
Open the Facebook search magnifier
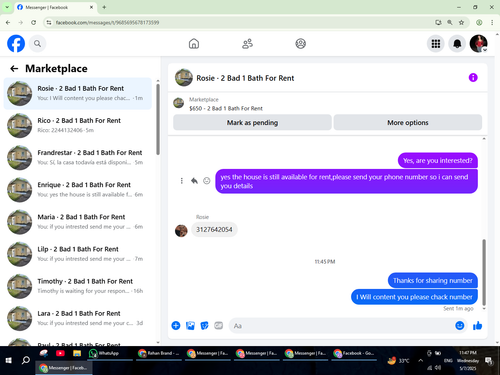[x=37, y=44]
